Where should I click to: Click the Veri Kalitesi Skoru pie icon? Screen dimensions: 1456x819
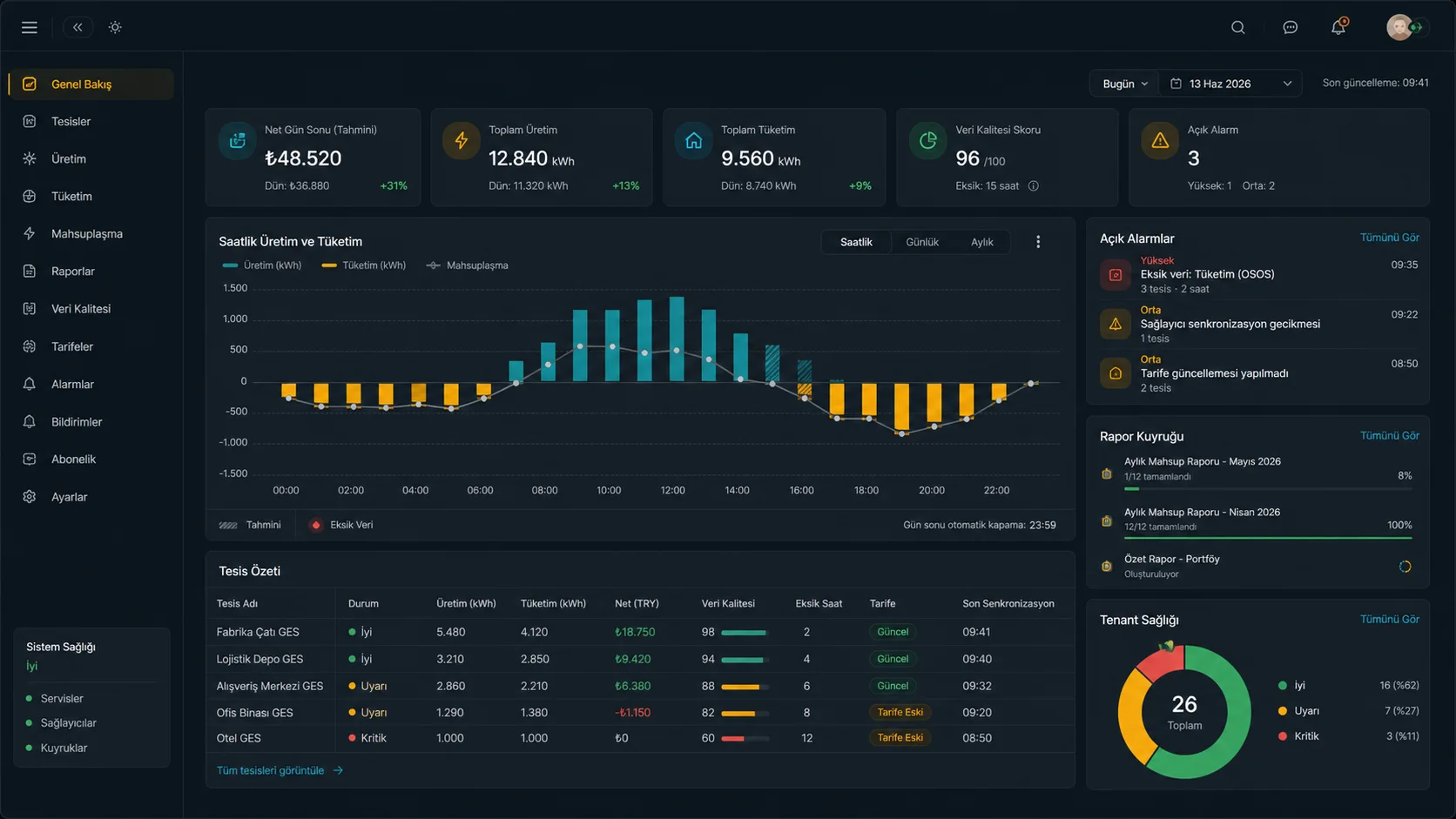pyautogui.click(x=928, y=141)
